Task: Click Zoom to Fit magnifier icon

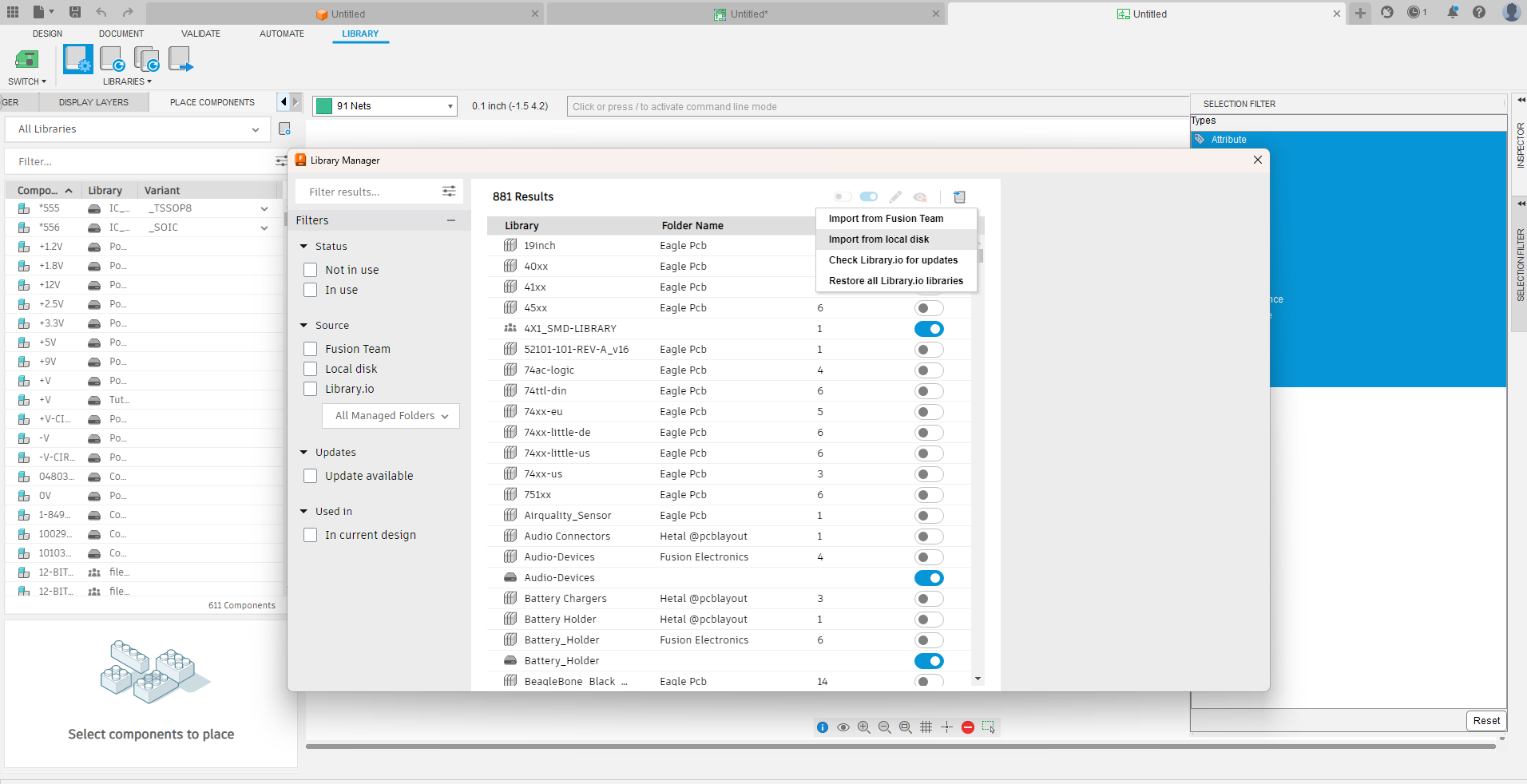Action: point(906,727)
